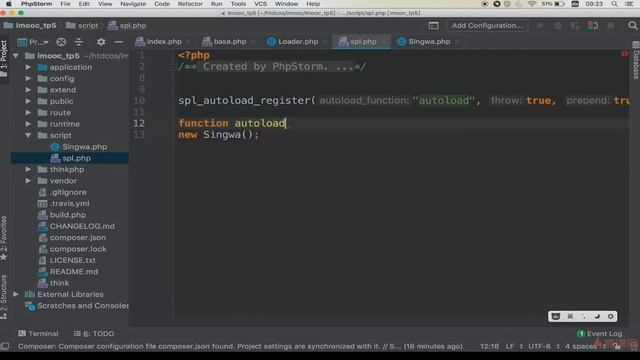
Task: Click the Stop square icon in toolbar
Action: point(611,25)
